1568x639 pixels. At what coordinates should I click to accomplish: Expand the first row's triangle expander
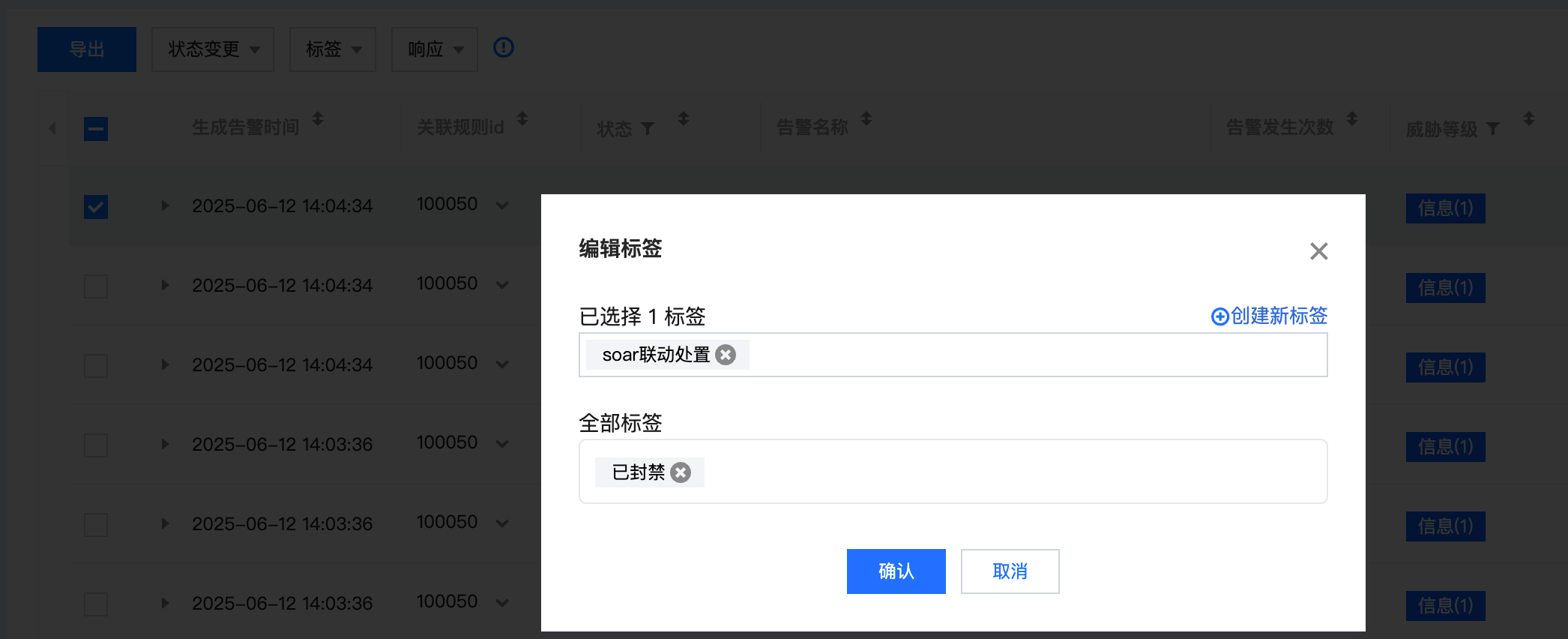click(165, 205)
